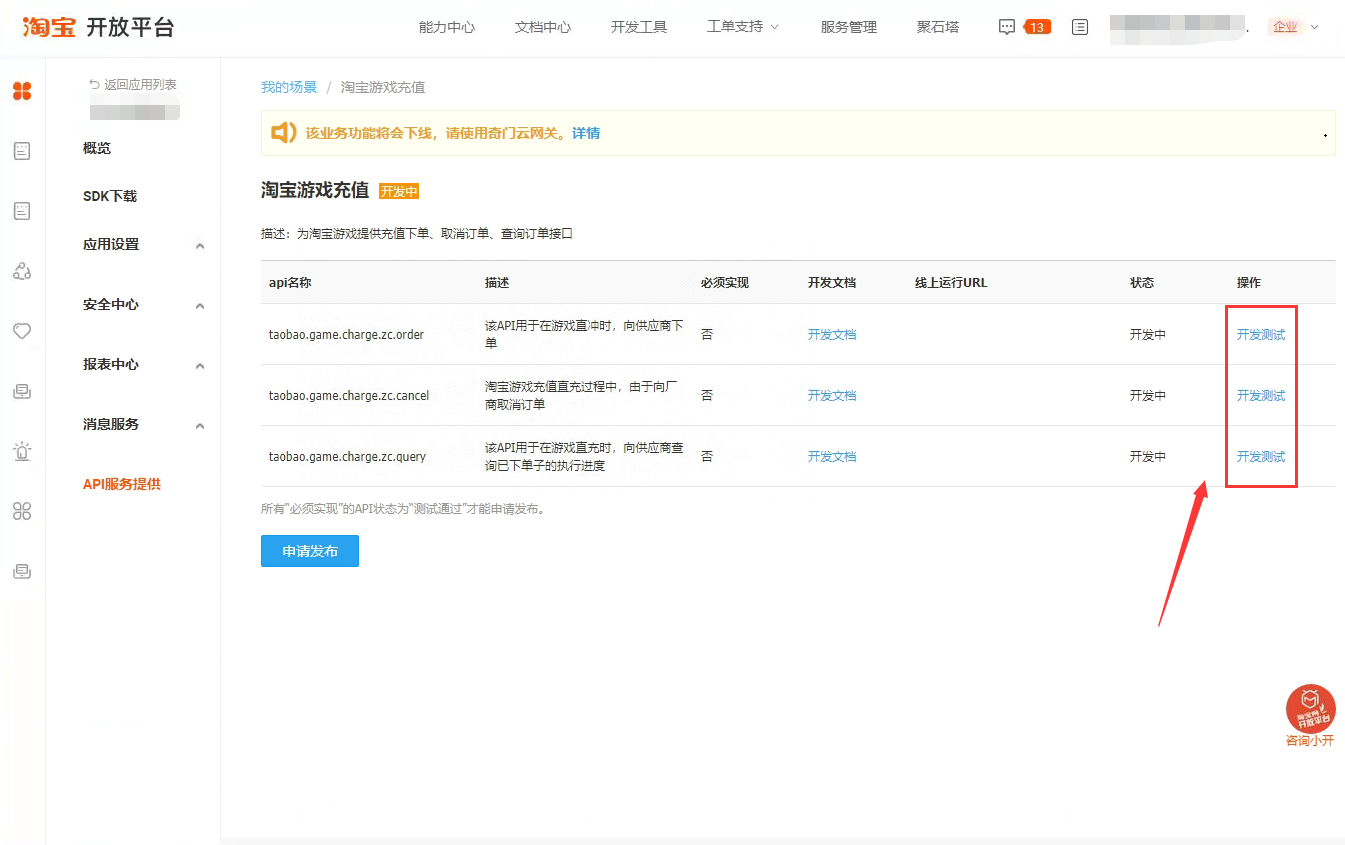1345x845 pixels.
Task: Collapse the 消息服务 sidebar section
Action: click(x=200, y=425)
